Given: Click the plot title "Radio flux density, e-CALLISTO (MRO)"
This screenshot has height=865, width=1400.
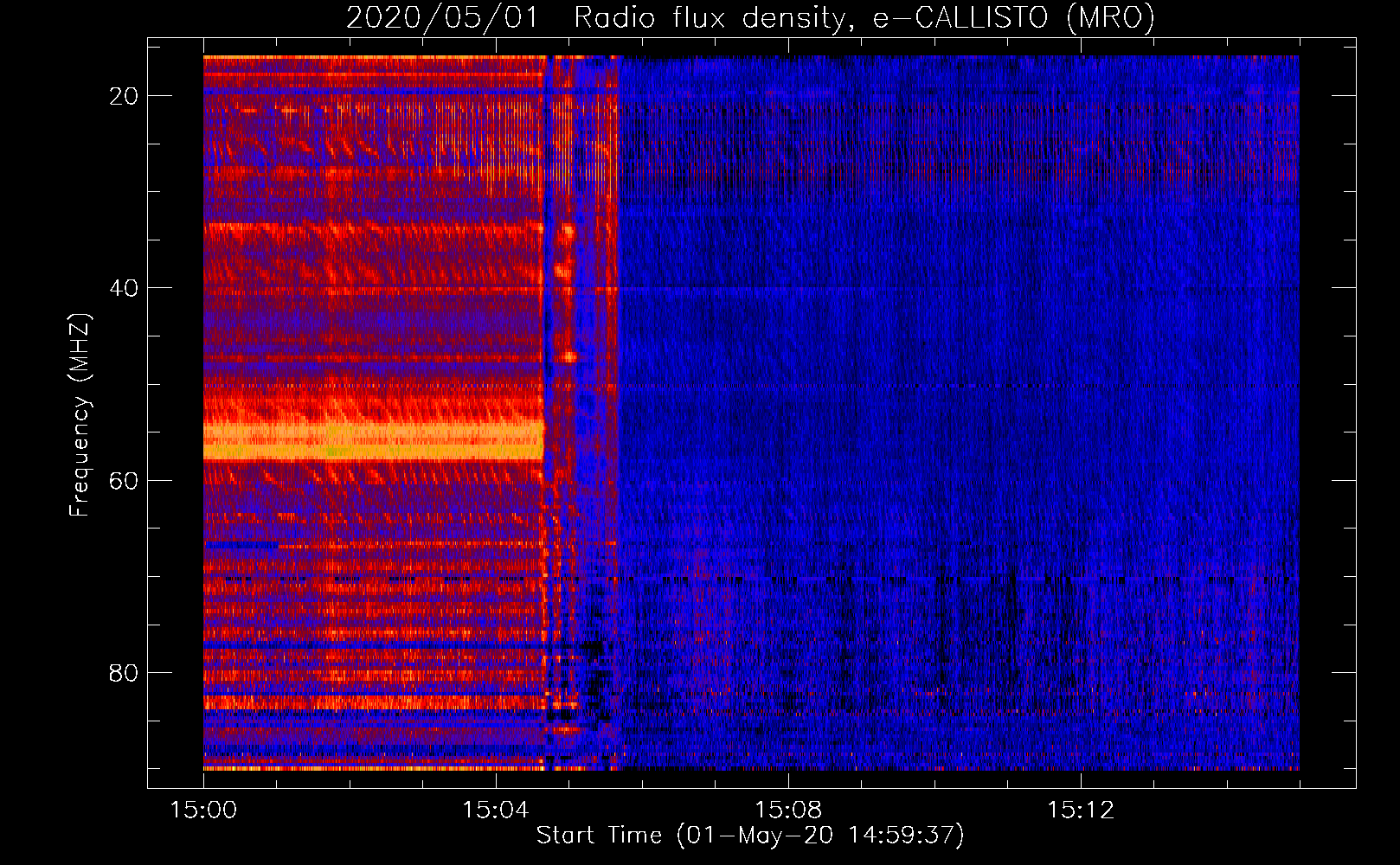Looking at the screenshot, I should pos(864,17).
